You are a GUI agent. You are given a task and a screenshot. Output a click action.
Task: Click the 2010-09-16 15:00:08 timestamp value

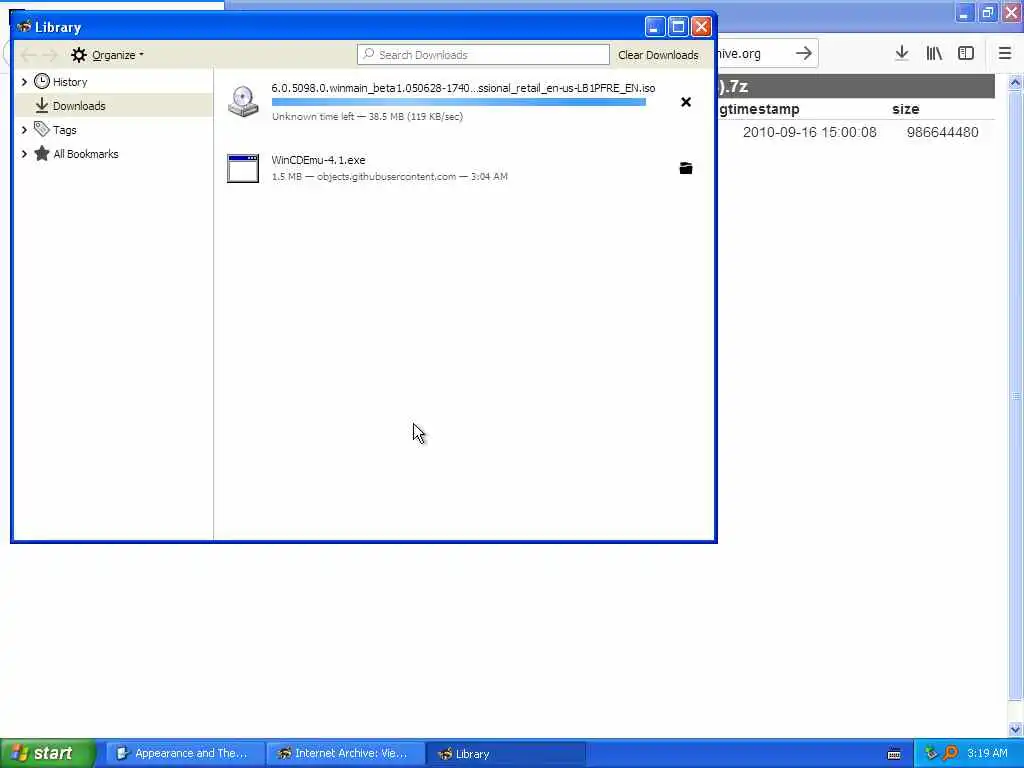pos(810,133)
